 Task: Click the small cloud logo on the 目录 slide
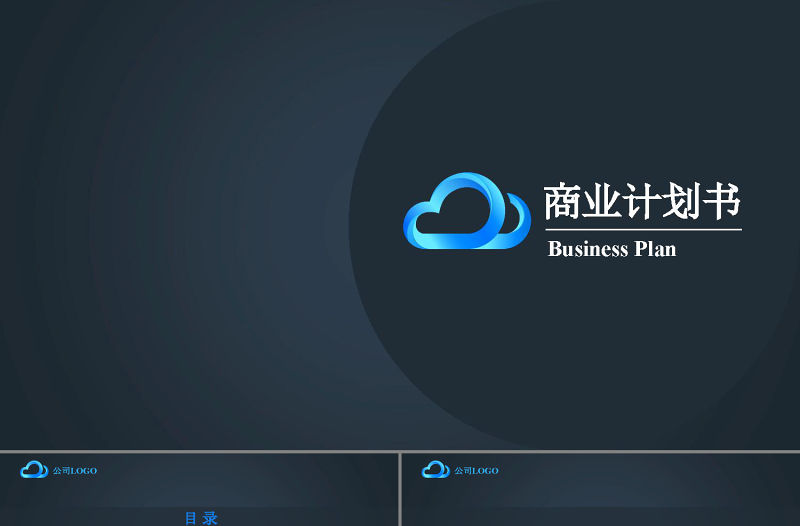pyautogui.click(x=34, y=469)
